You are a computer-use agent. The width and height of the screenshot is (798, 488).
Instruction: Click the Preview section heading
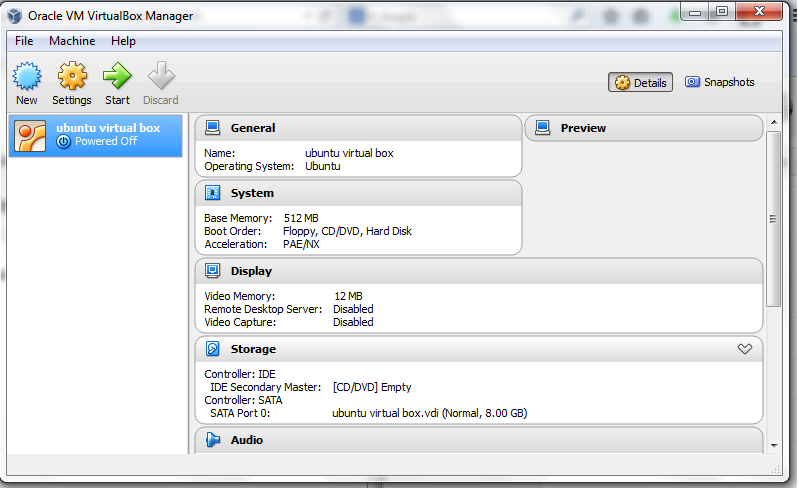click(x=583, y=128)
